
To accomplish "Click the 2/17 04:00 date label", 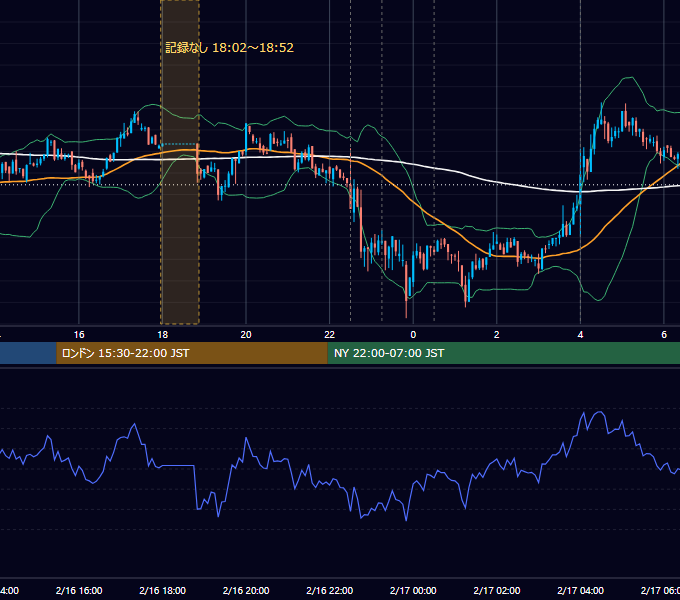I will tap(580, 590).
